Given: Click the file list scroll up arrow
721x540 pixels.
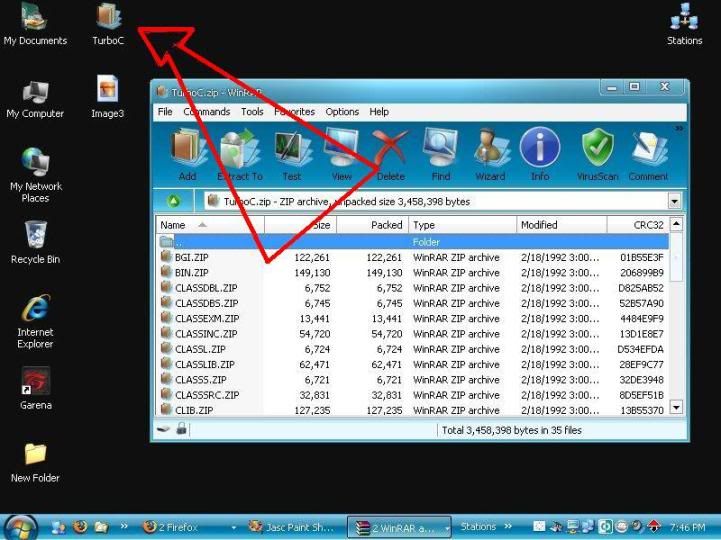Looking at the screenshot, I should click(676, 224).
